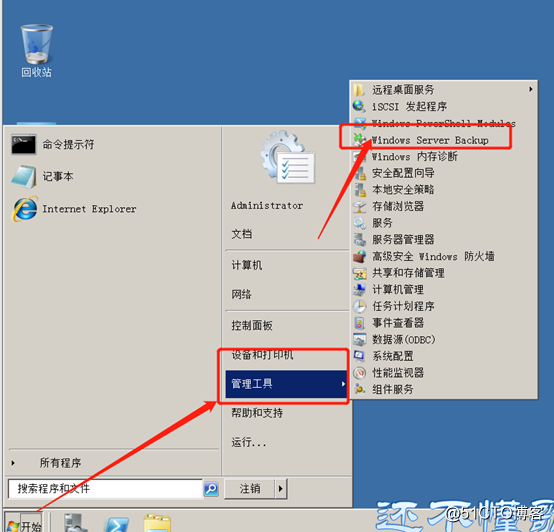This screenshot has height=532, width=554.
Task: Open 控制面板 from the Start menu
Action: click(x=252, y=325)
